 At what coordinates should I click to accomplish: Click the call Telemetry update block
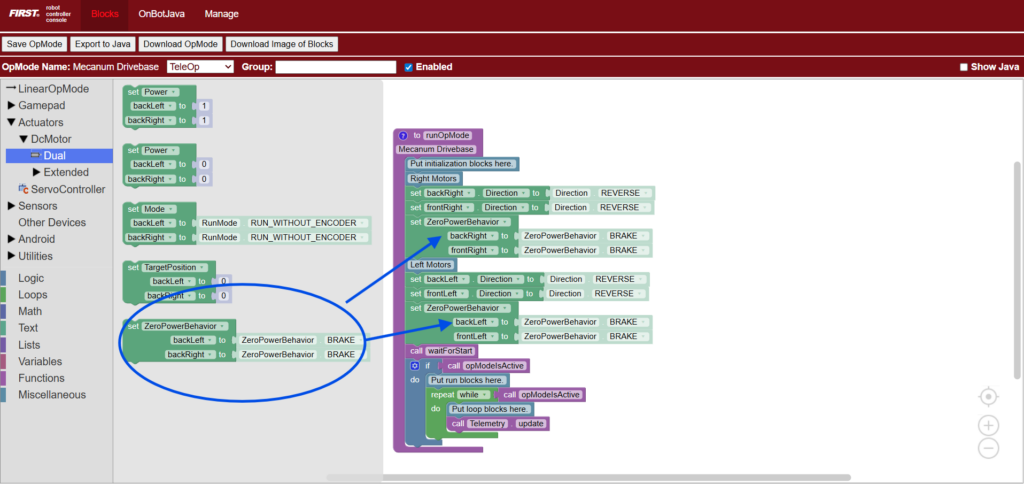[x=500, y=424]
